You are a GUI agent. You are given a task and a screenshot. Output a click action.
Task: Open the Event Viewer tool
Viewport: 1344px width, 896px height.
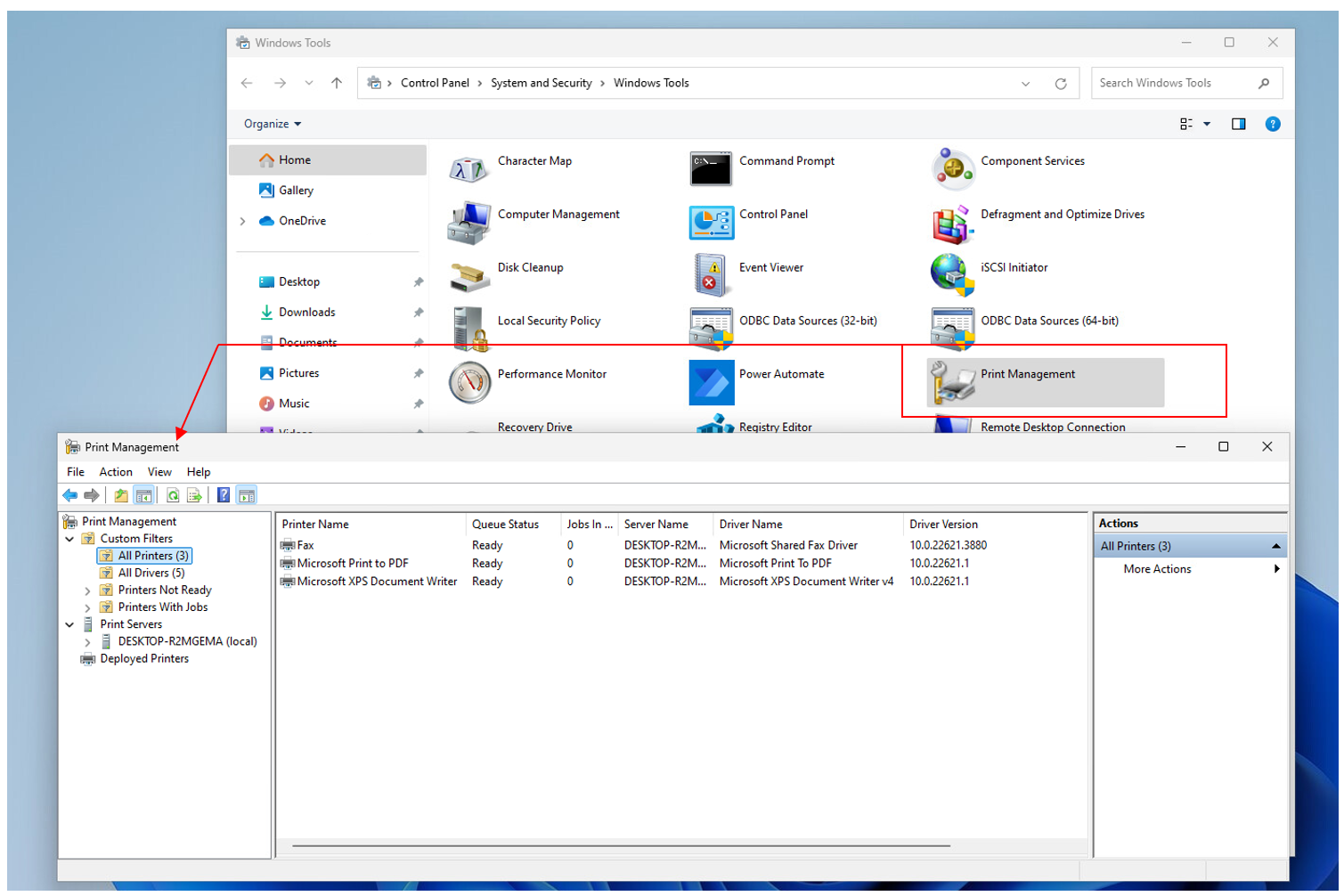pyautogui.click(x=770, y=268)
